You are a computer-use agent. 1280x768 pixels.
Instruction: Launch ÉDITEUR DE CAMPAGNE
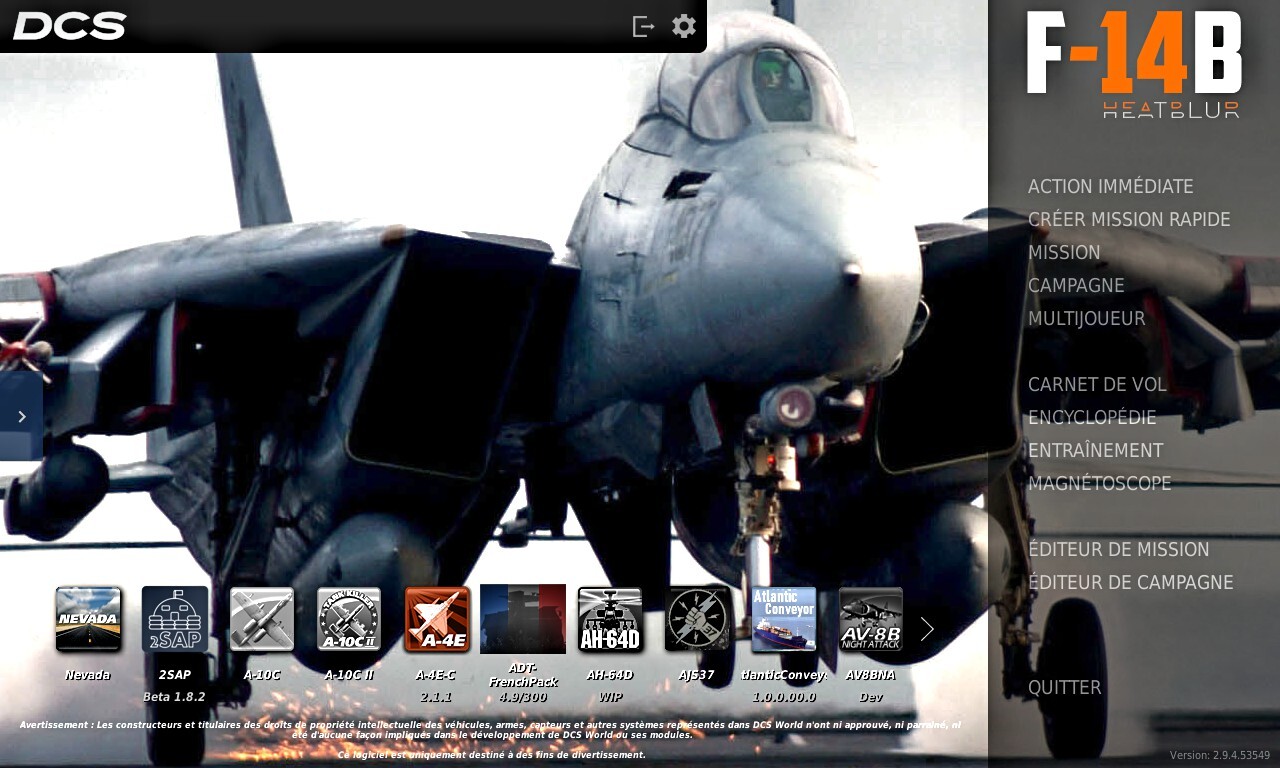pyautogui.click(x=1131, y=583)
